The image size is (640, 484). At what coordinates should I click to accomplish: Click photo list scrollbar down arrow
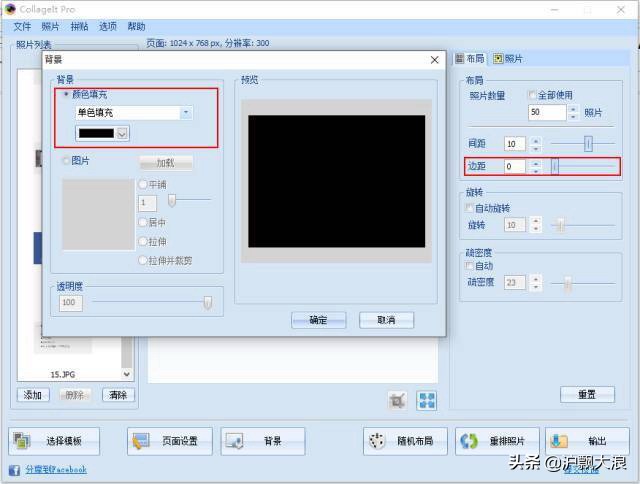click(127, 374)
